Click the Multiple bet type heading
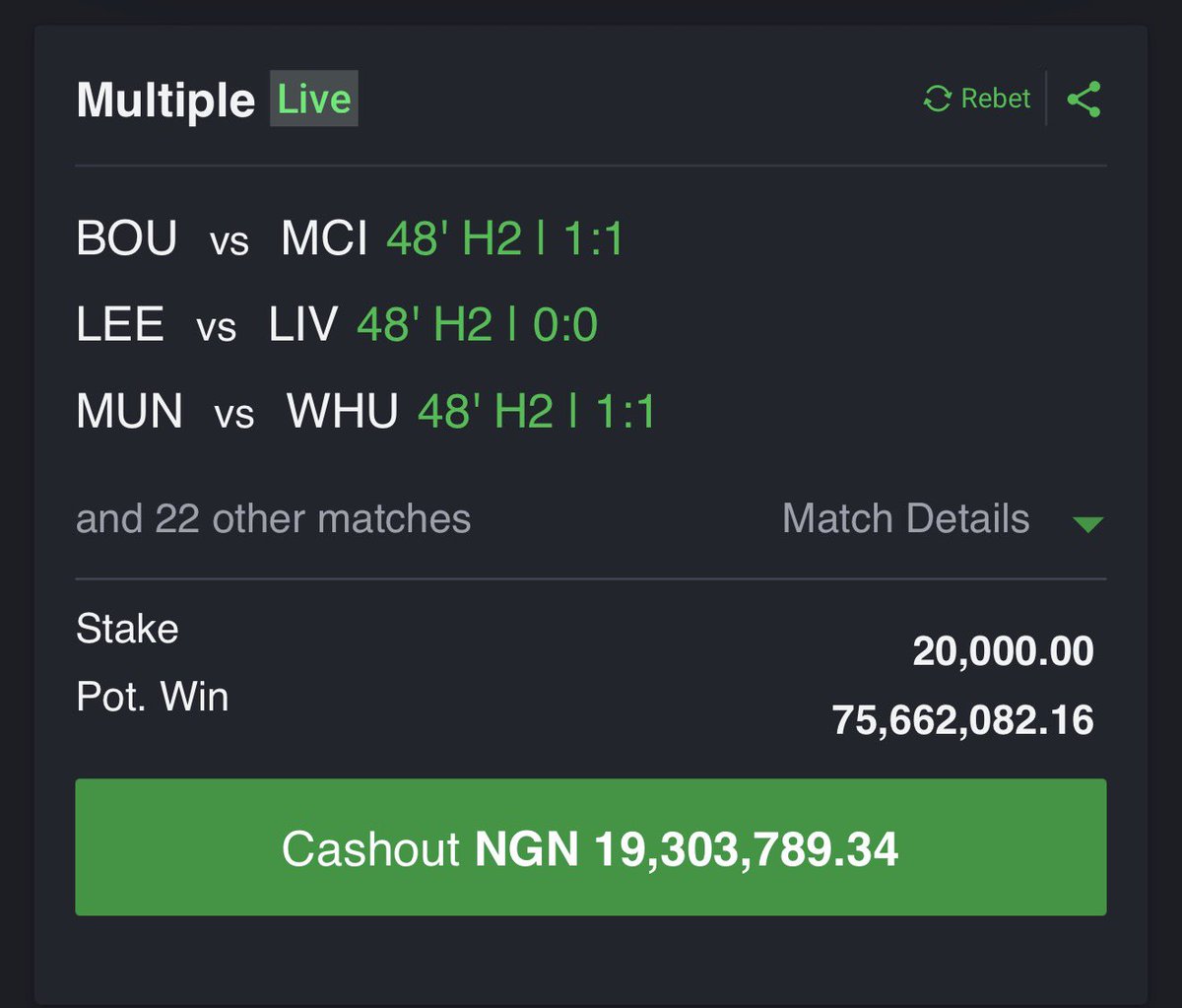Screen dimensions: 1182x1008 click(165, 100)
